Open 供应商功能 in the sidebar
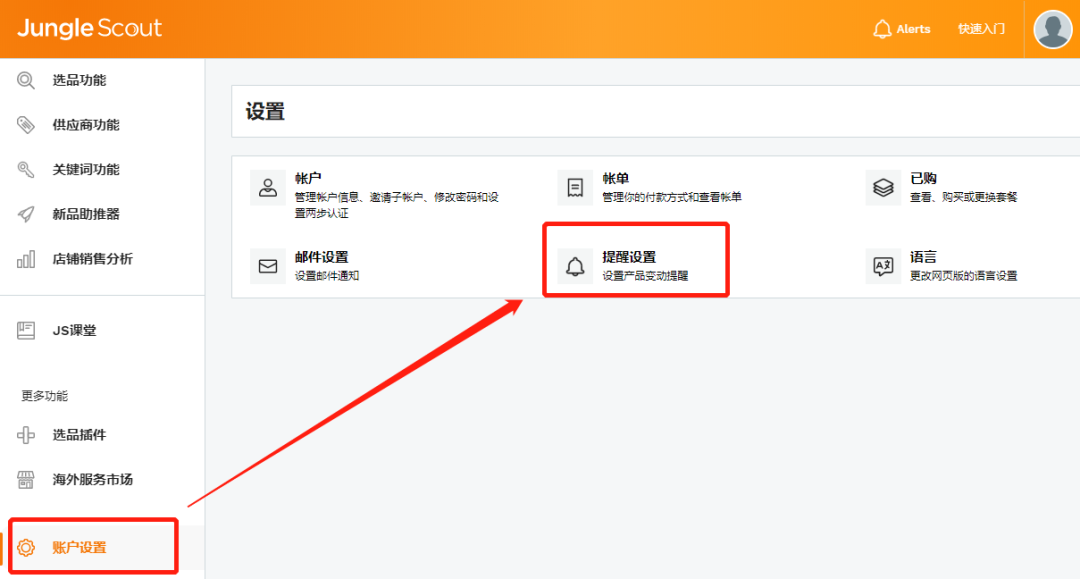This screenshot has width=1080, height=579. [x=85, y=125]
